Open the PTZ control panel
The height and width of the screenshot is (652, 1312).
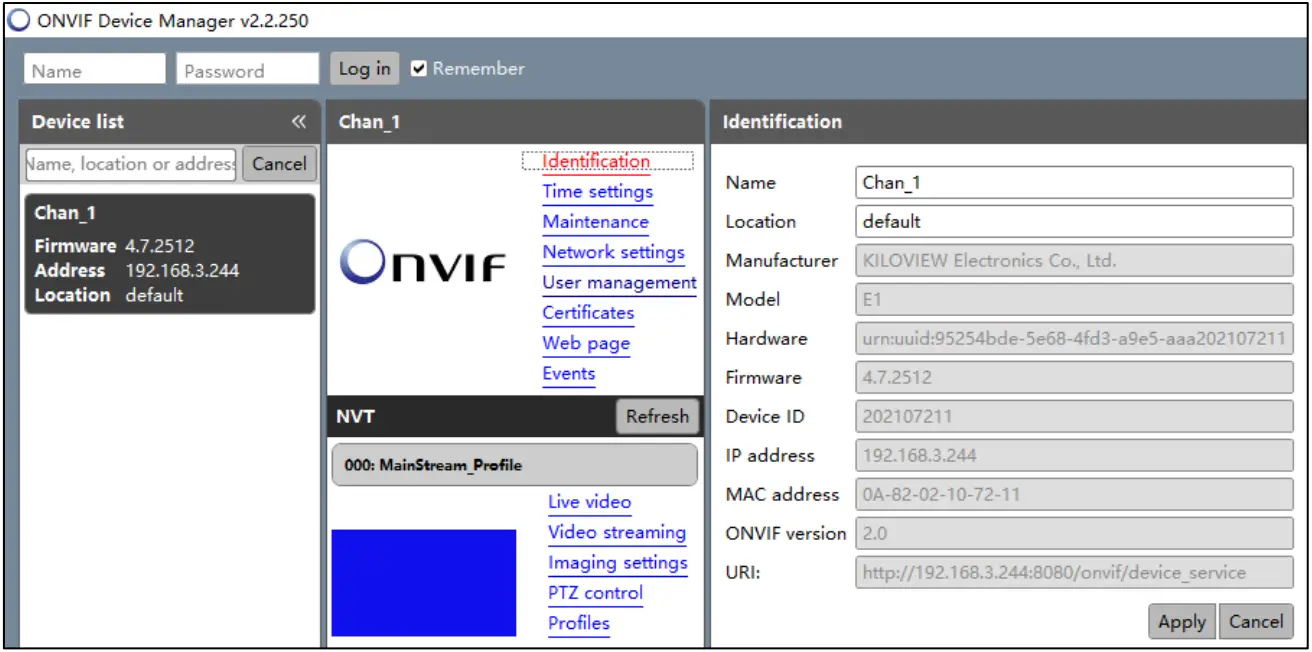coord(596,593)
